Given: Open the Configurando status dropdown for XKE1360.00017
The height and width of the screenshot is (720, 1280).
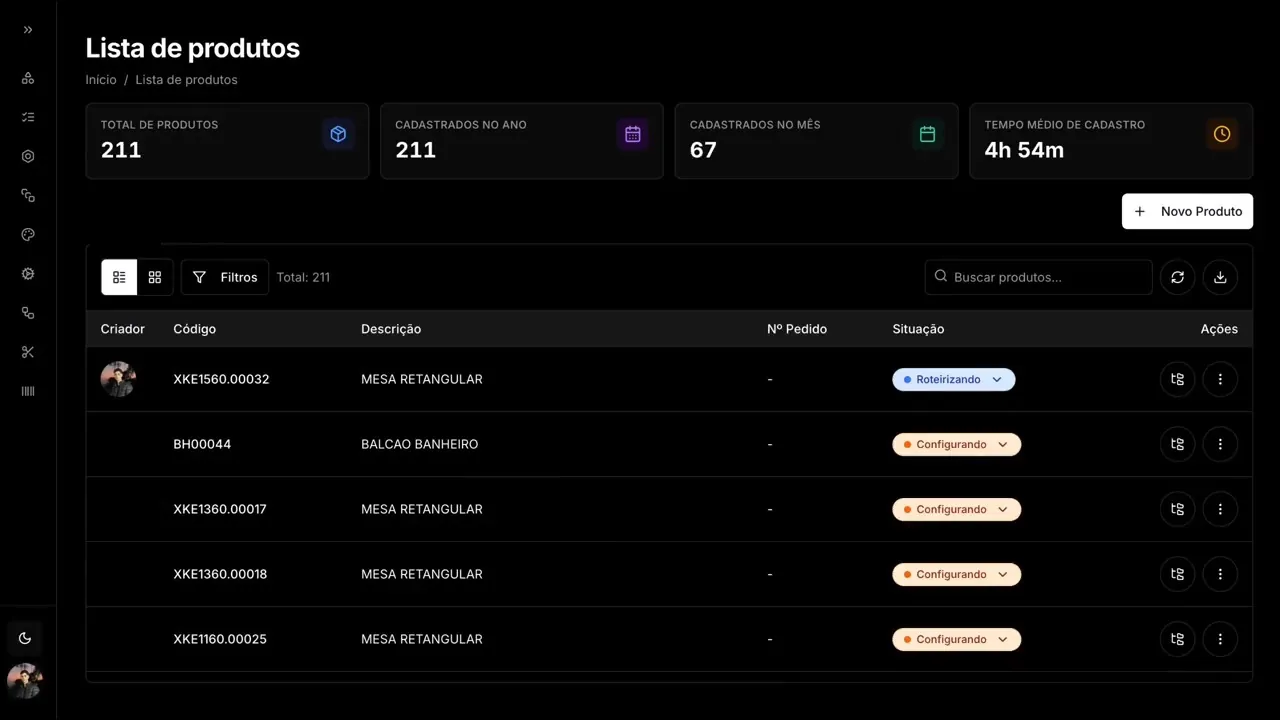Looking at the screenshot, I should point(957,509).
